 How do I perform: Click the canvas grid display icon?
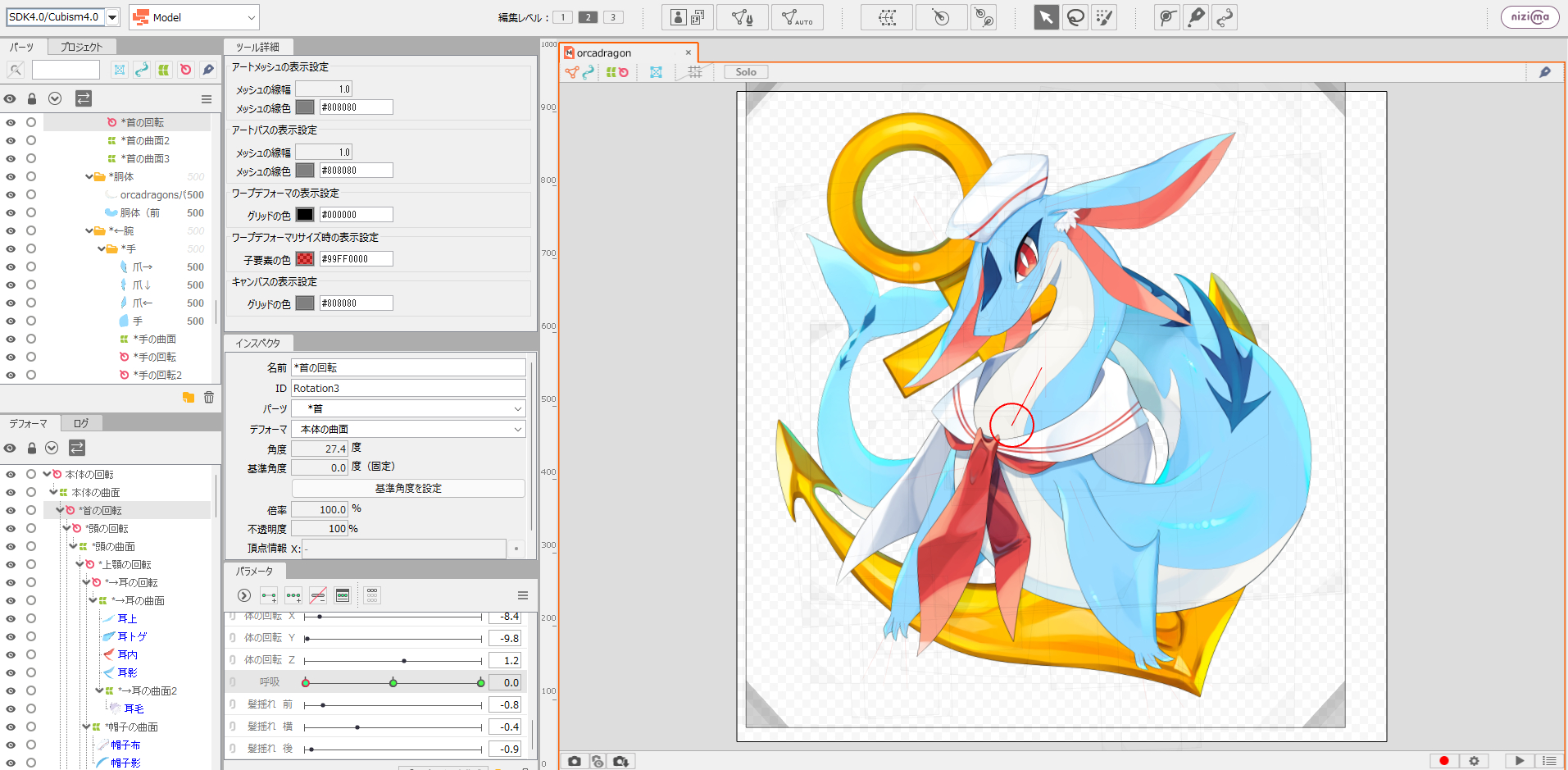tap(695, 72)
